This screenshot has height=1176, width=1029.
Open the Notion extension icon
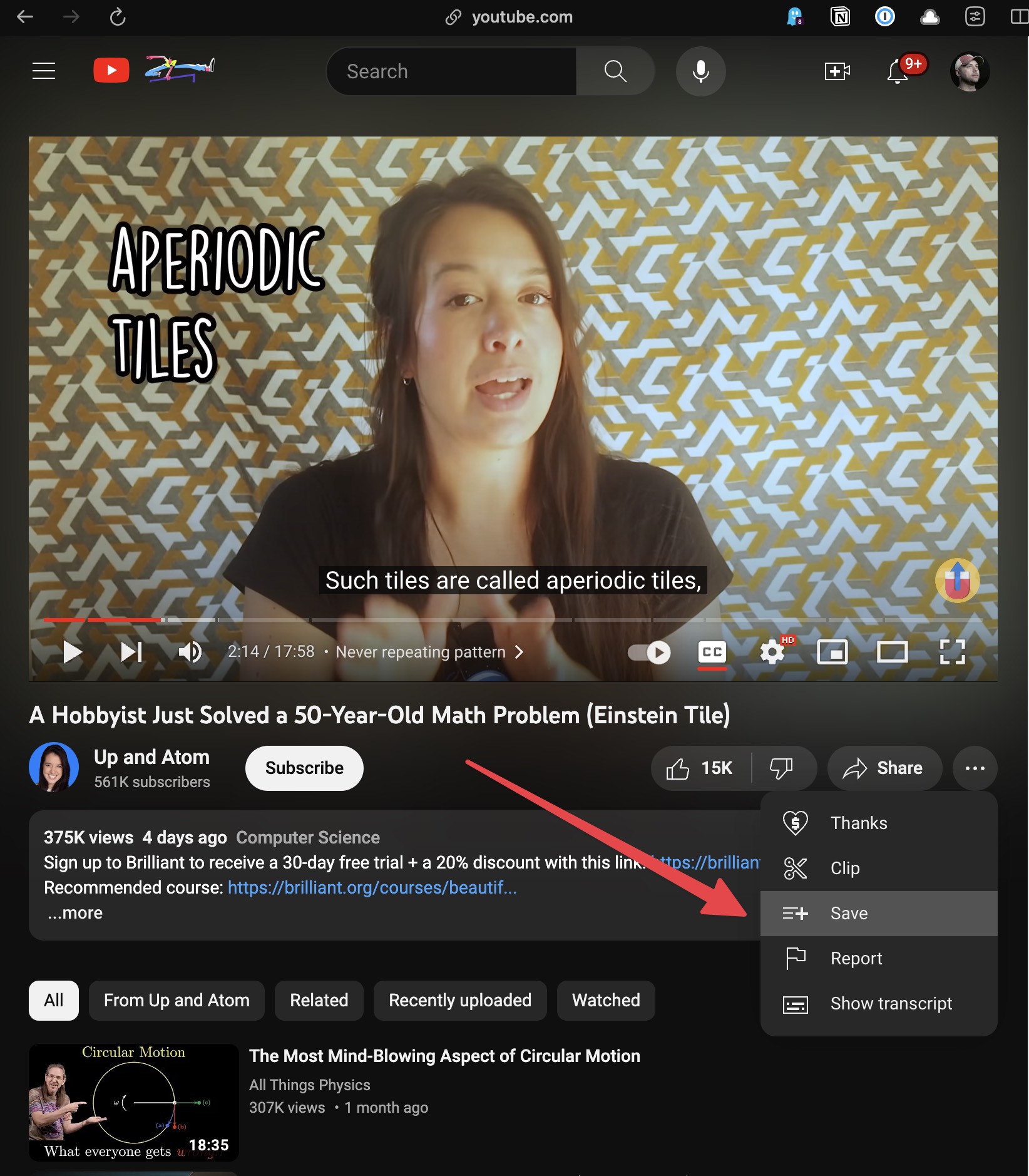point(839,17)
